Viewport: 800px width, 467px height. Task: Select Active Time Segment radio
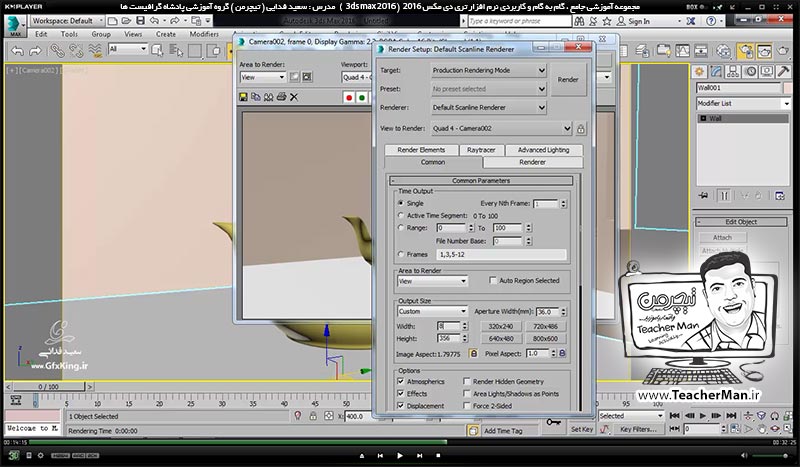tap(401, 215)
